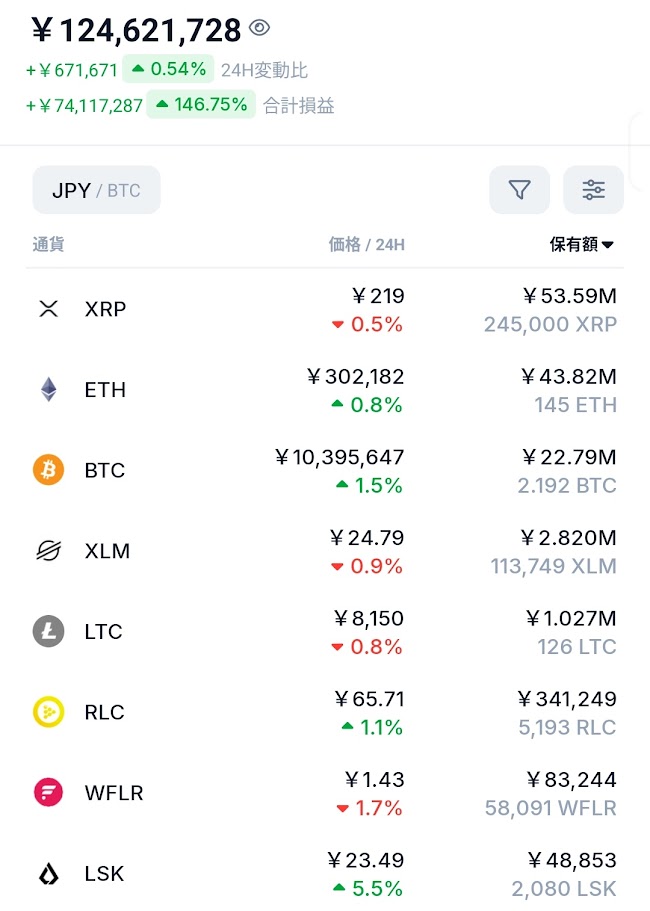Click the XRP coin icon

pos(48,309)
